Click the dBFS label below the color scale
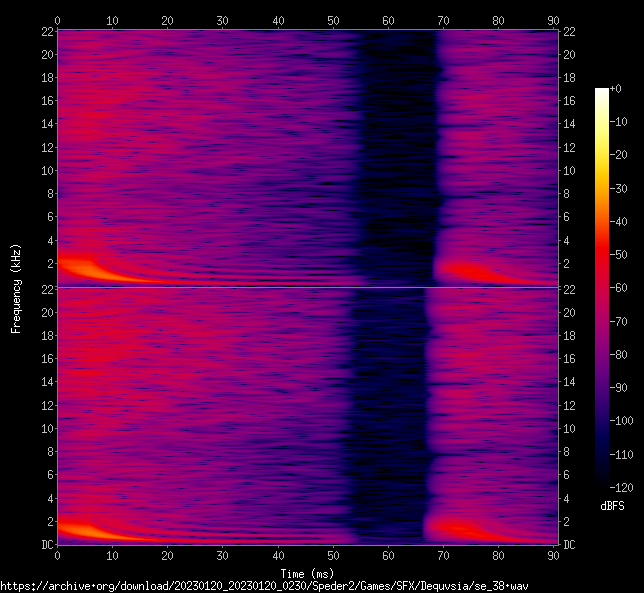 [x=612, y=506]
